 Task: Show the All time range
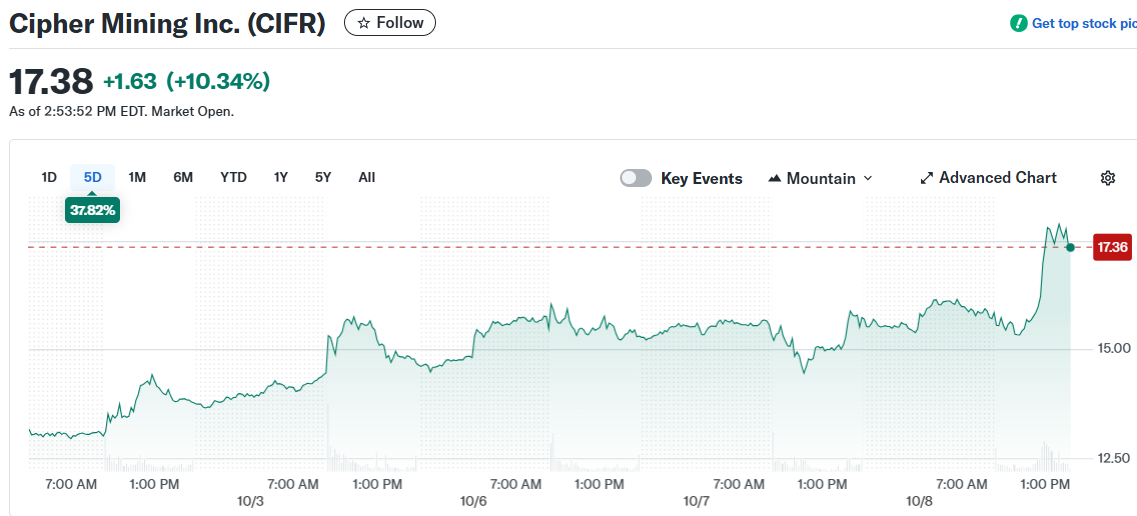coord(367,177)
